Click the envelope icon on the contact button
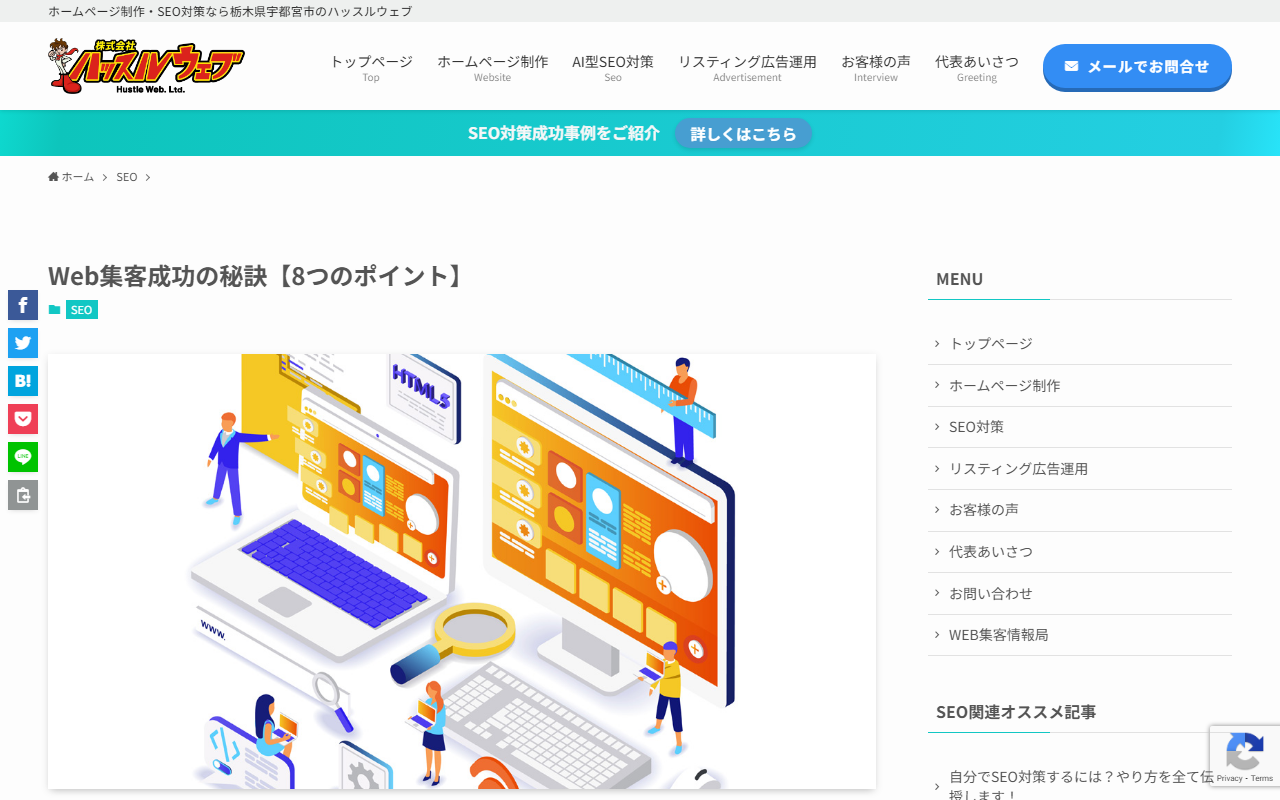 click(x=1073, y=67)
